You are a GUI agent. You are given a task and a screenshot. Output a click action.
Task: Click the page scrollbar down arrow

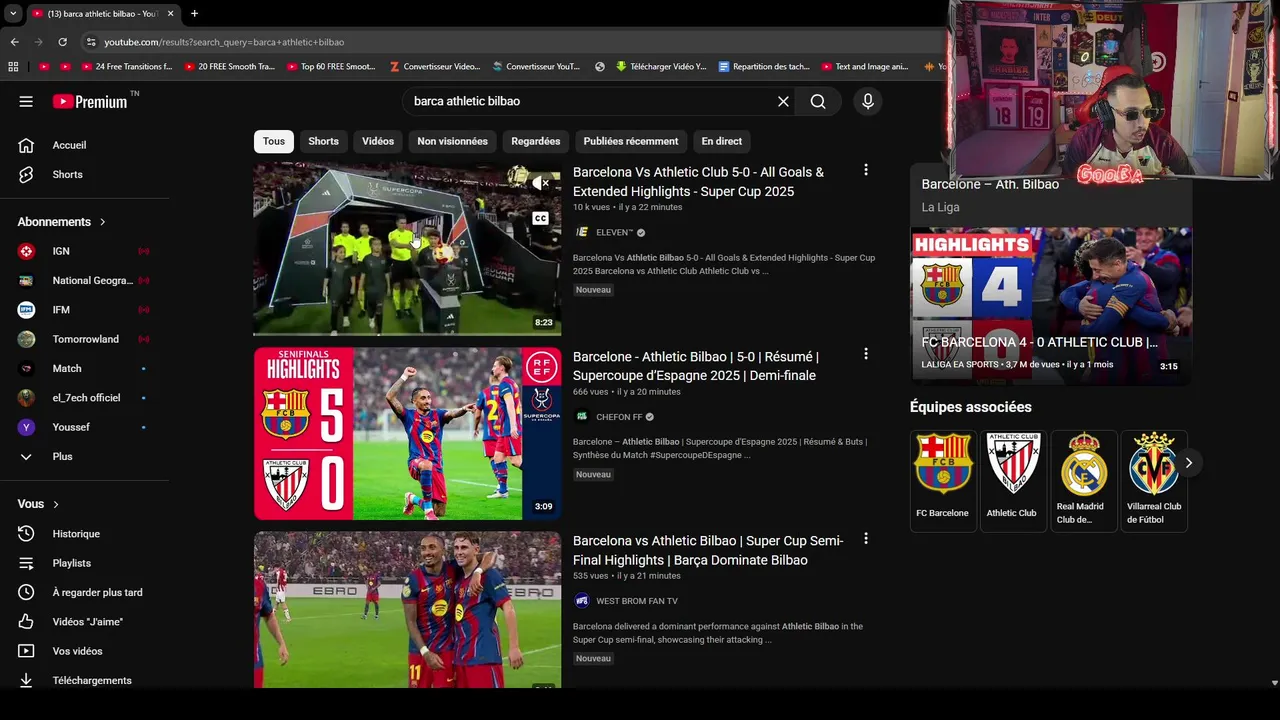[1273, 683]
